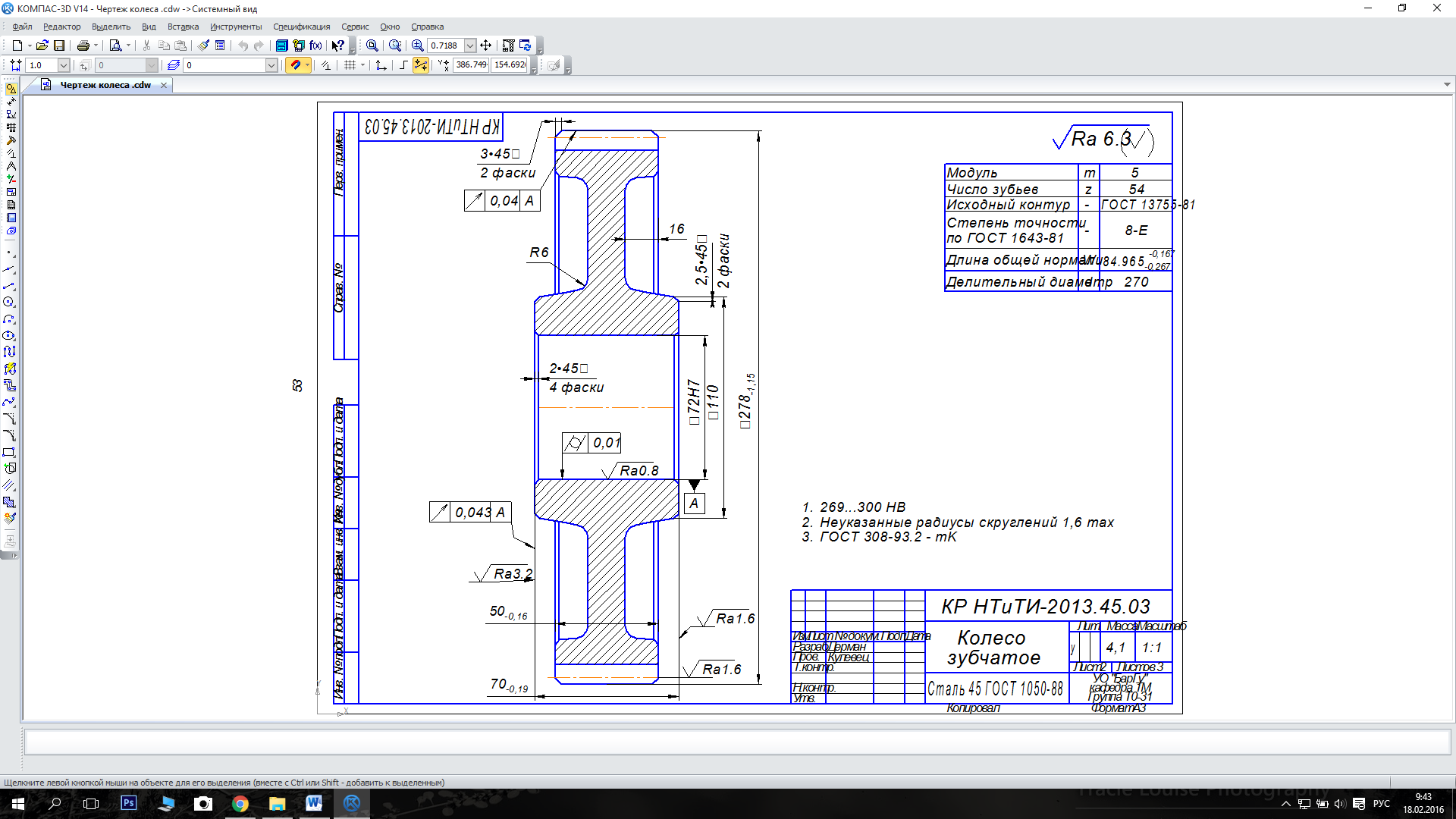Save the drawing with the floppy icon
This screenshot has height=819, width=1456.
59,45
